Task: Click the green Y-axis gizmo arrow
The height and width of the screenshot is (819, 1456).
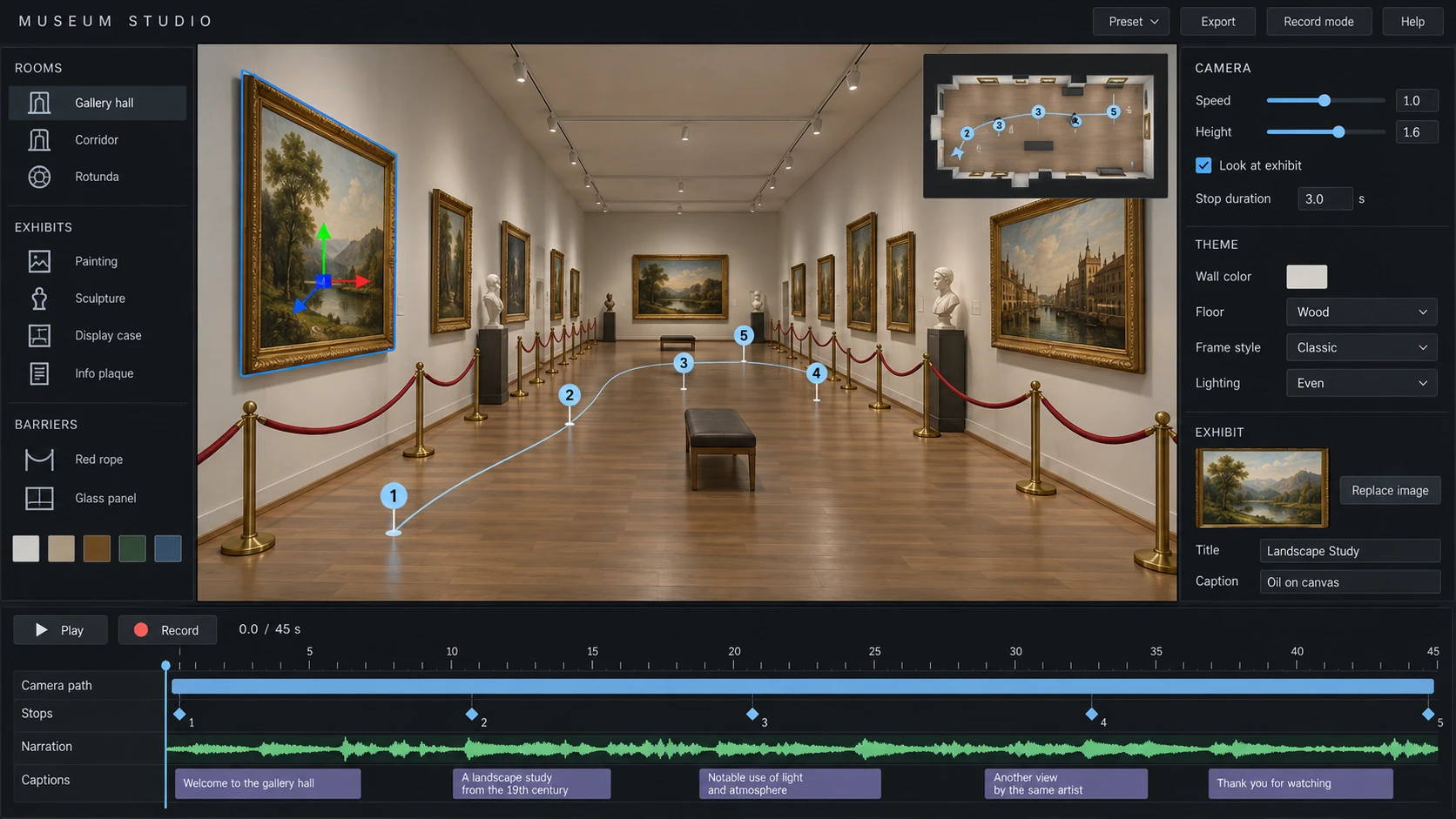Action: [x=324, y=232]
